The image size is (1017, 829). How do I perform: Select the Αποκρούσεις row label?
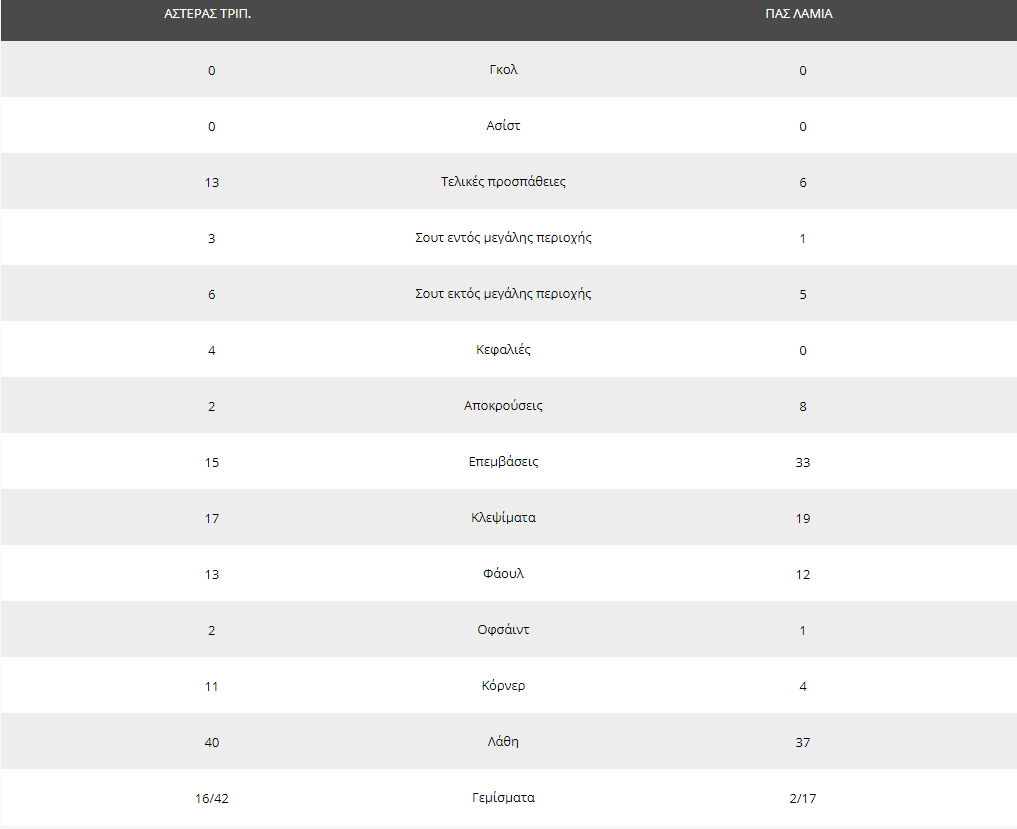pyautogui.click(x=503, y=405)
